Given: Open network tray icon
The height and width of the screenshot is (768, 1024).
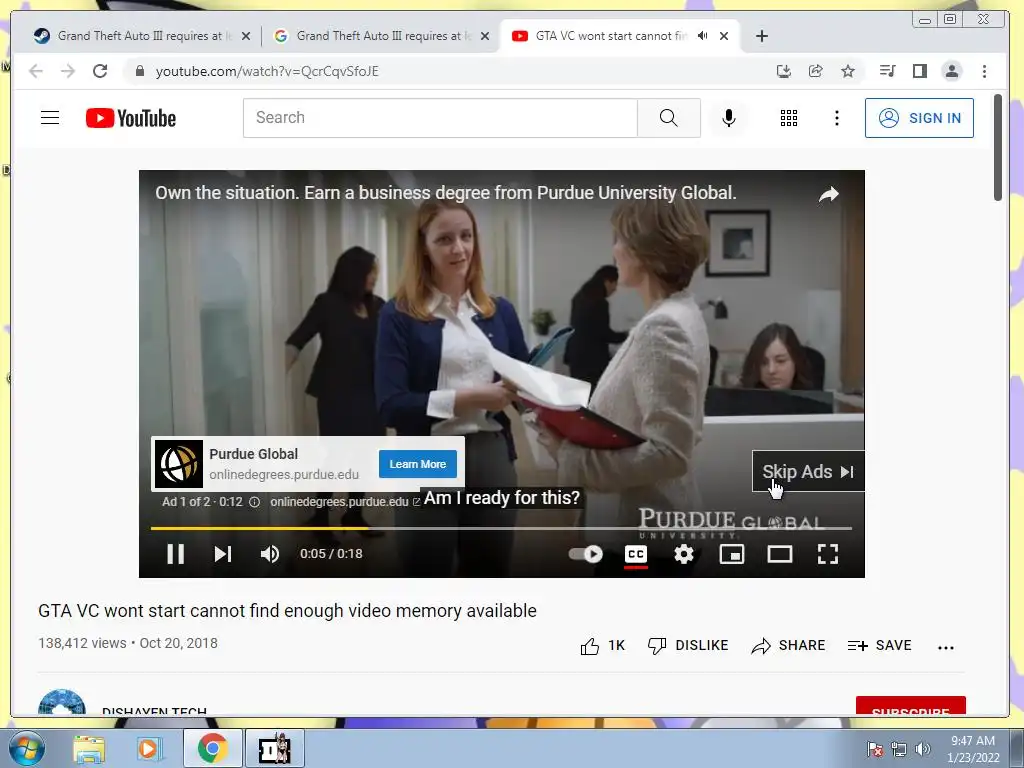Looking at the screenshot, I should pyautogui.click(x=899, y=749).
